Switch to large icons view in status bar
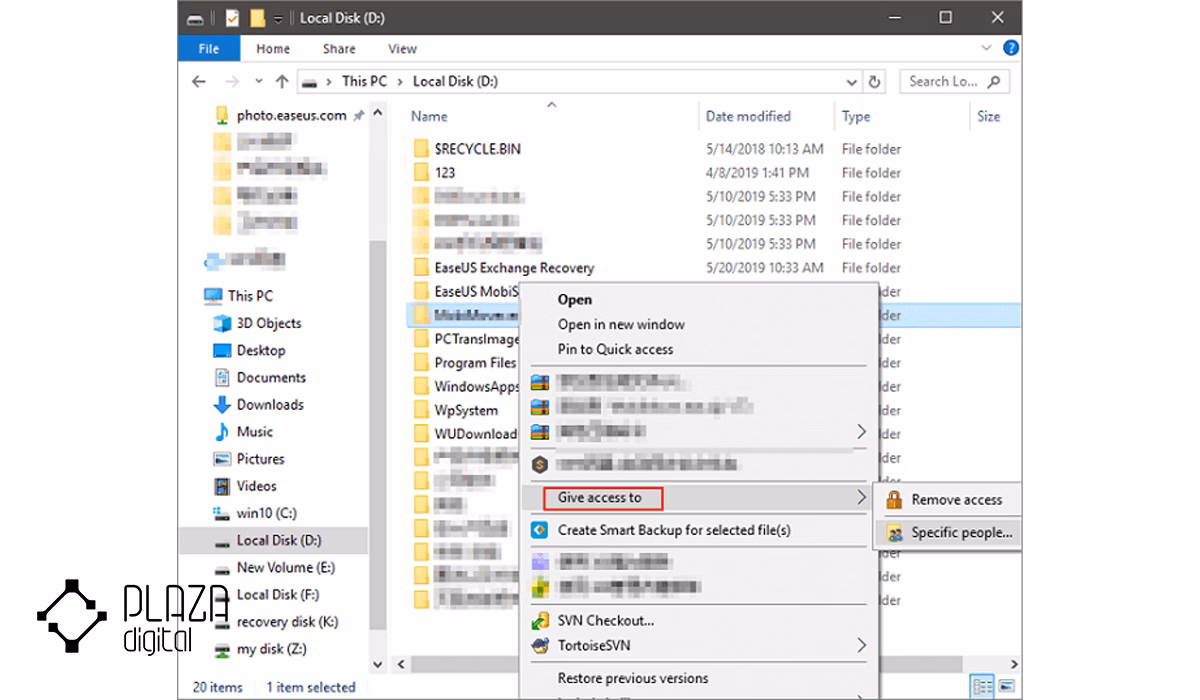The height and width of the screenshot is (700, 1200). coord(1008,686)
